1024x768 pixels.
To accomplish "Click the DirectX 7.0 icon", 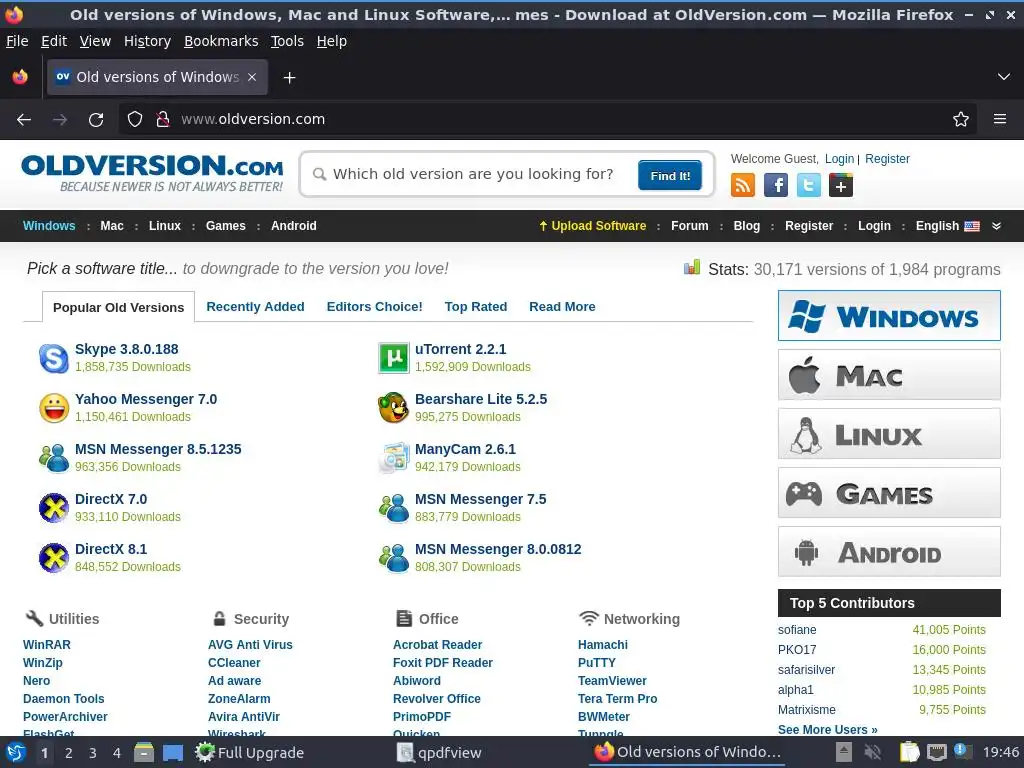I will tap(54, 508).
